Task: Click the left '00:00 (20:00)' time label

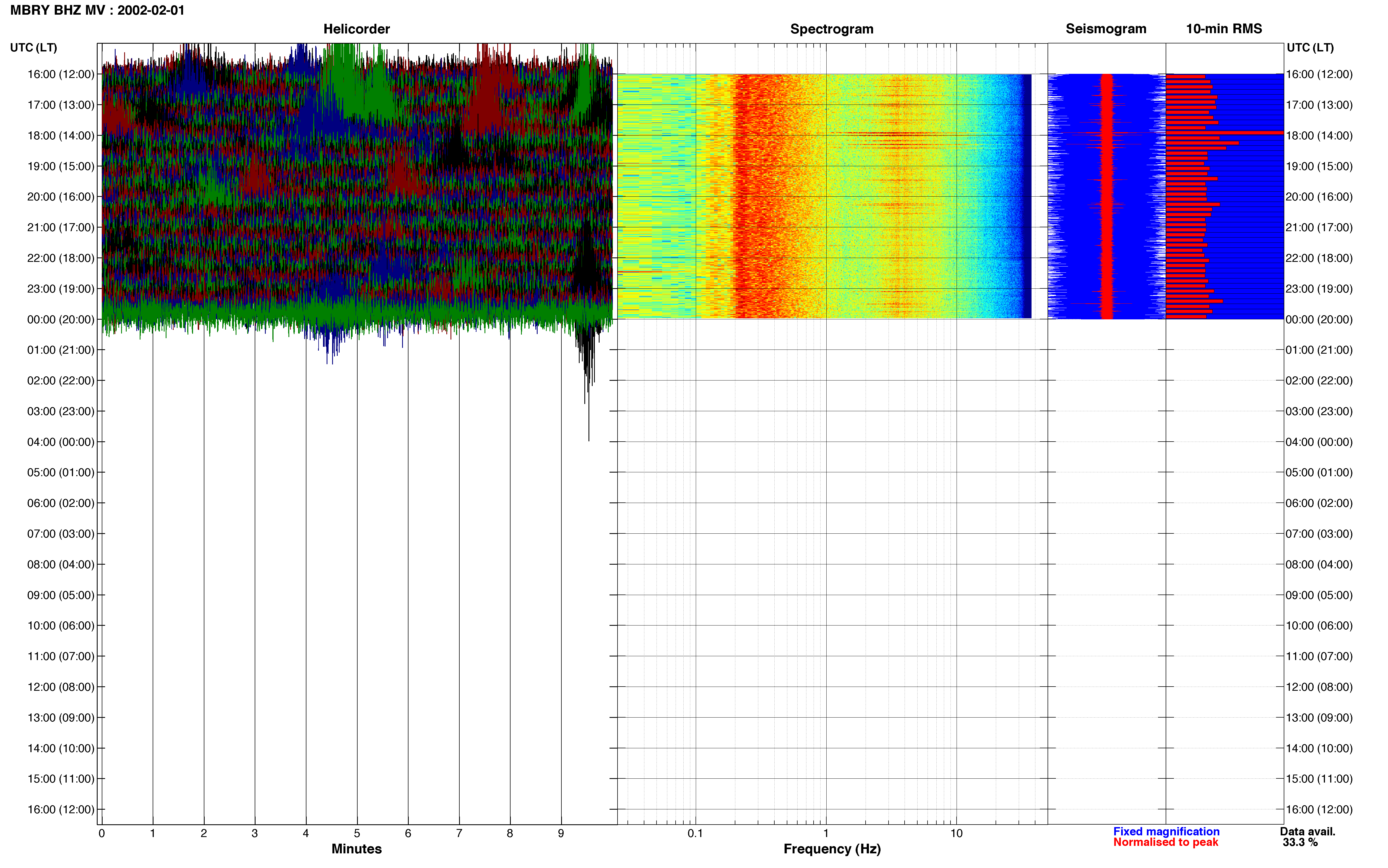Action: point(61,319)
